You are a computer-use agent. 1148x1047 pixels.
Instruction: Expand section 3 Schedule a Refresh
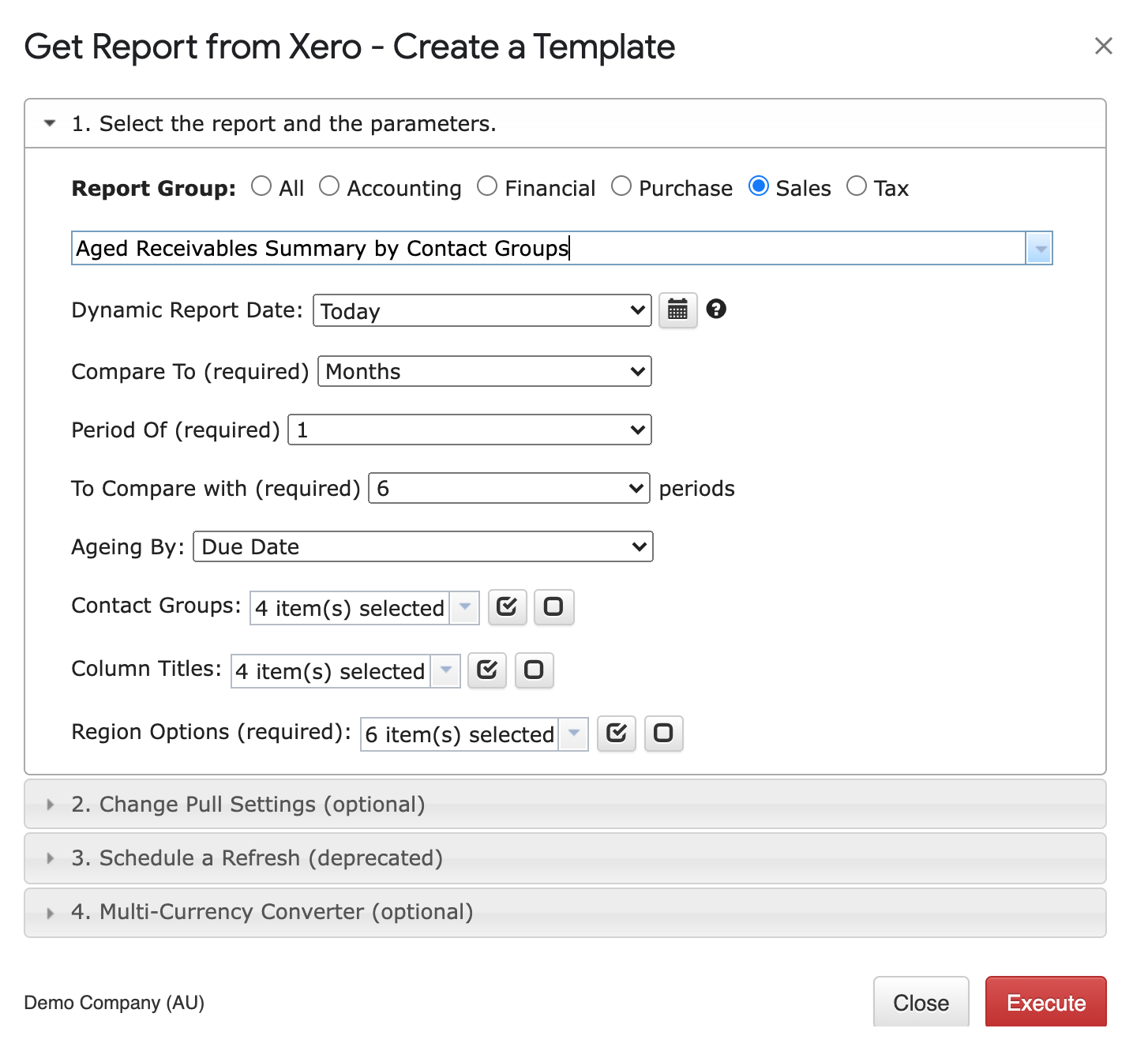pyautogui.click(x=565, y=857)
